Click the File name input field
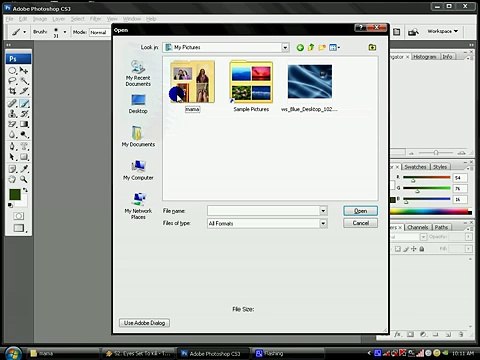 tap(263, 211)
